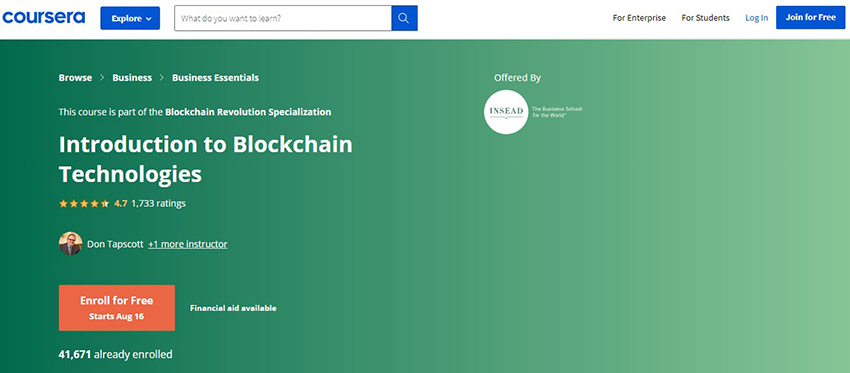Image resolution: width=850 pixels, height=373 pixels.
Task: Click the 1,733 ratings text
Action: point(158,204)
